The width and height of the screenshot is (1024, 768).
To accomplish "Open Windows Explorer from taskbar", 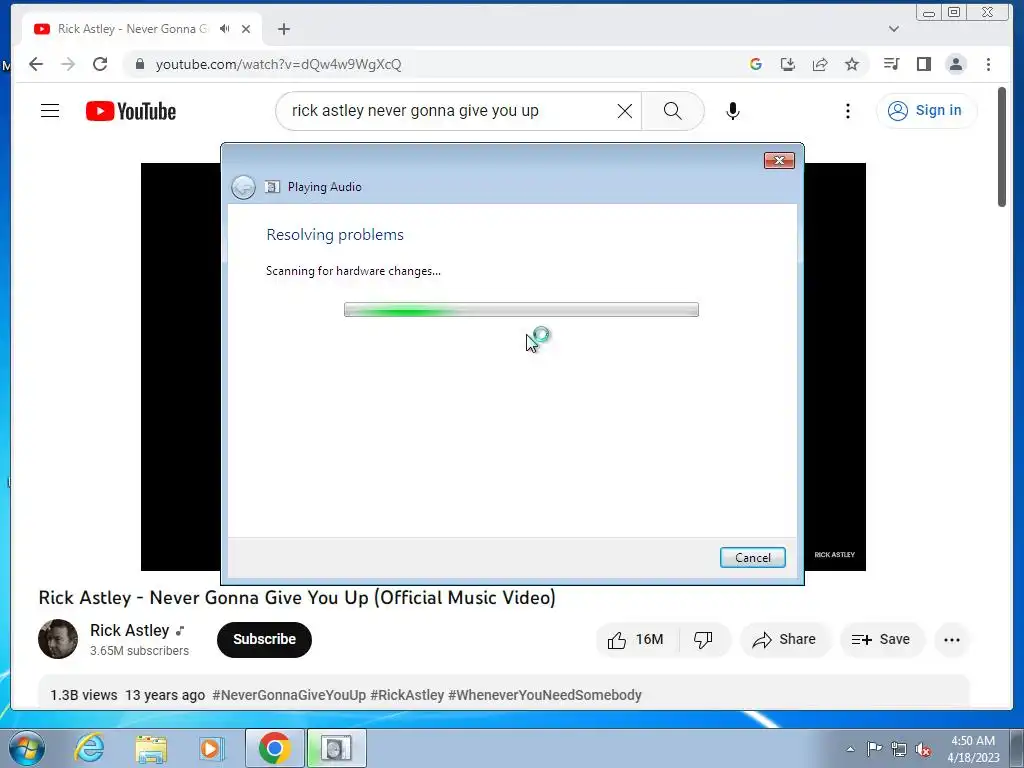I will [151, 748].
